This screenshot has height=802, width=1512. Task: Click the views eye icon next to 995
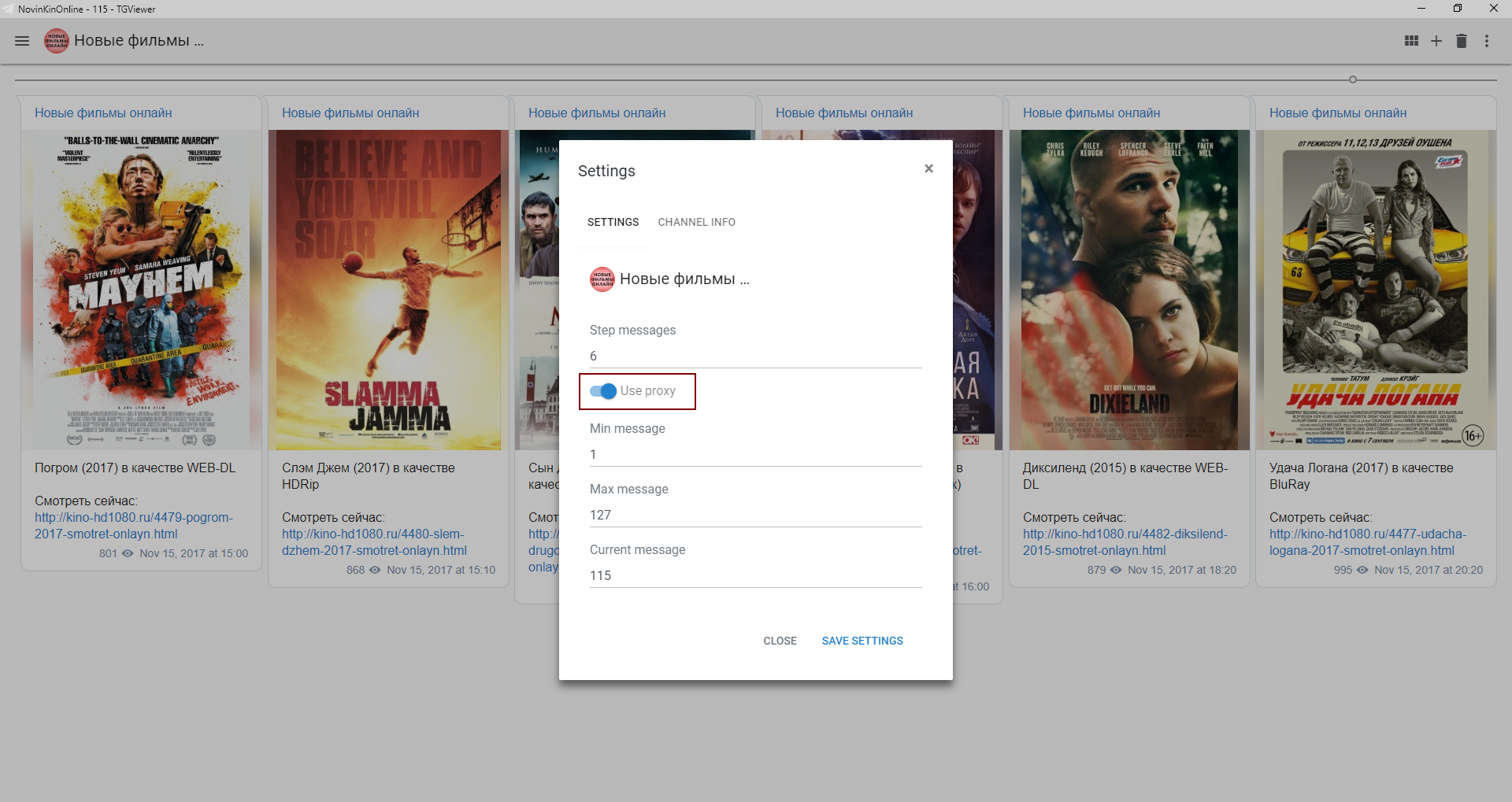[1362, 570]
